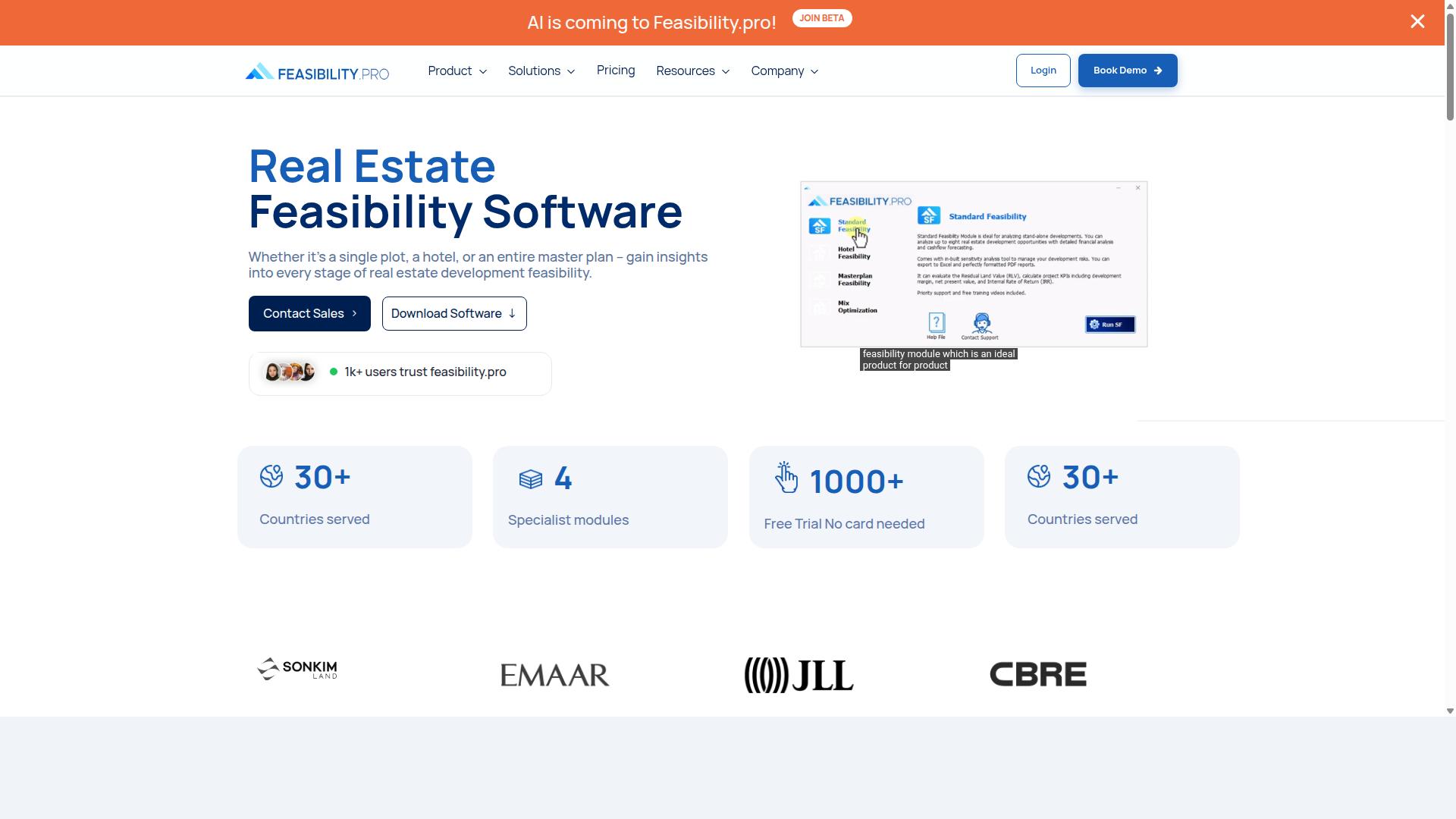Click the globe icon on last Countries served card
Image resolution: width=1456 pixels, height=819 pixels.
pyautogui.click(x=1039, y=476)
